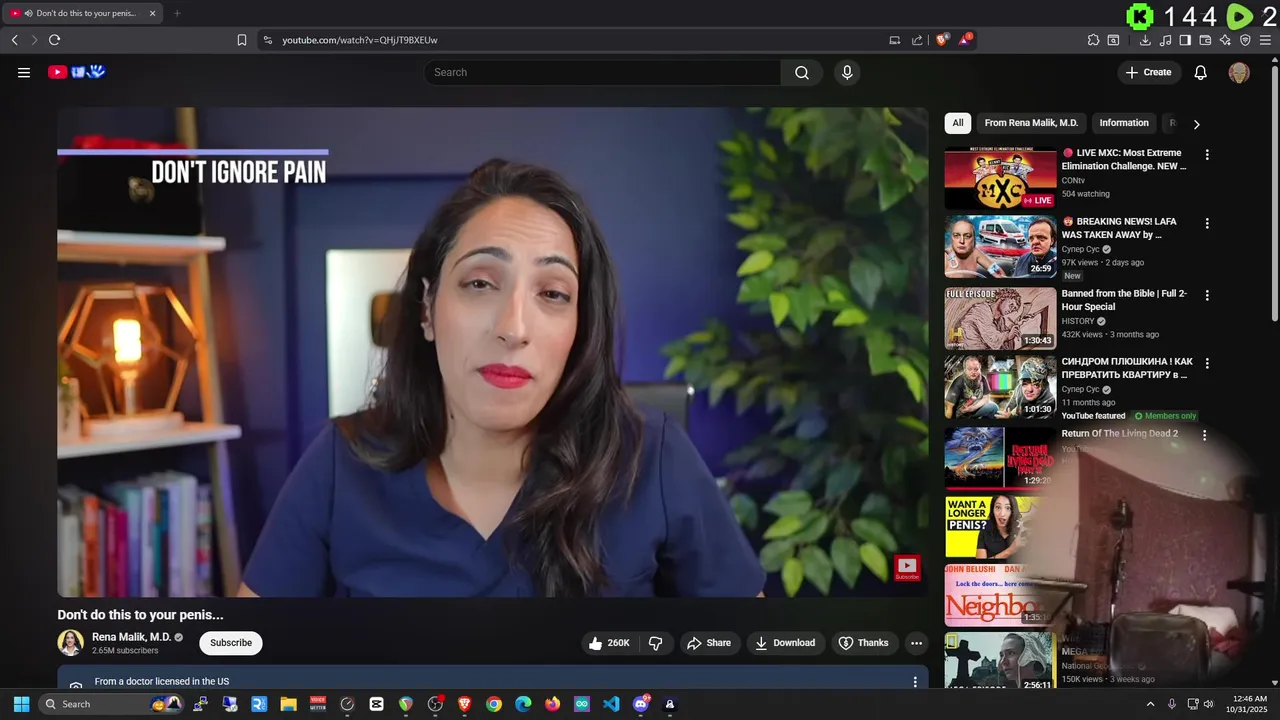Download the video
Viewport: 1280px width, 720px height.
785,643
